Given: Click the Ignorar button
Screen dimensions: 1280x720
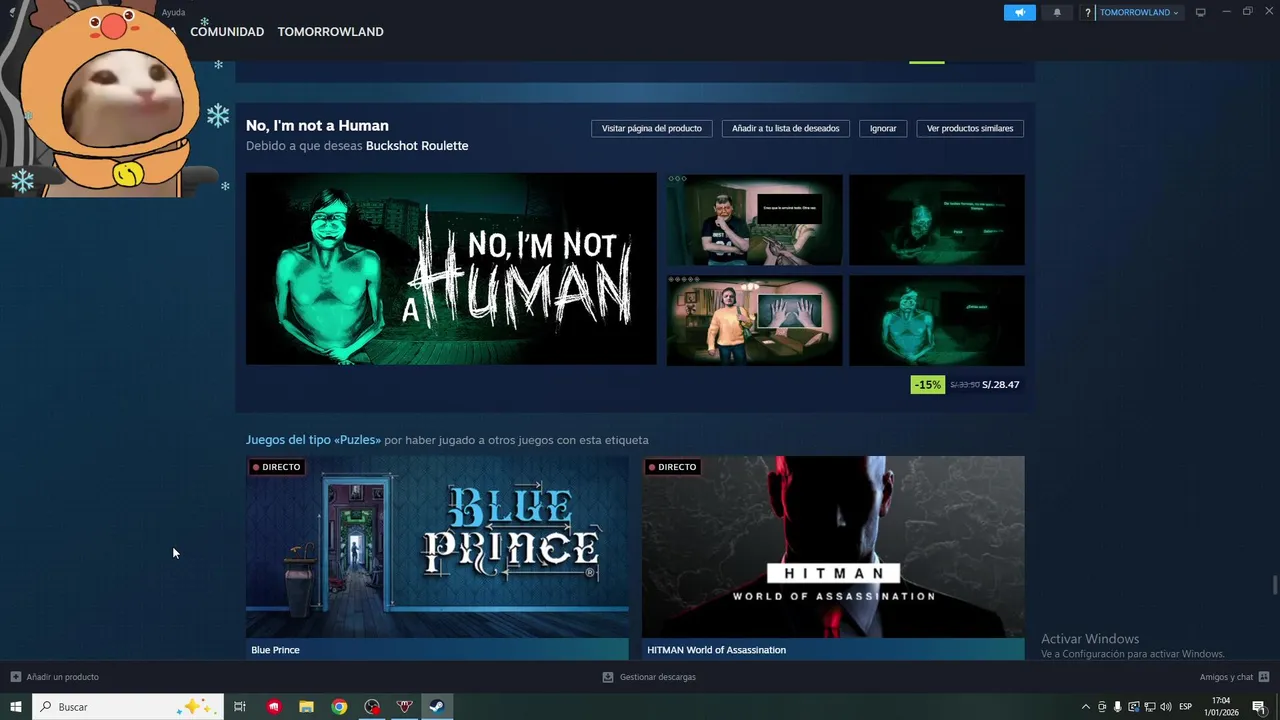Looking at the screenshot, I should tap(883, 128).
